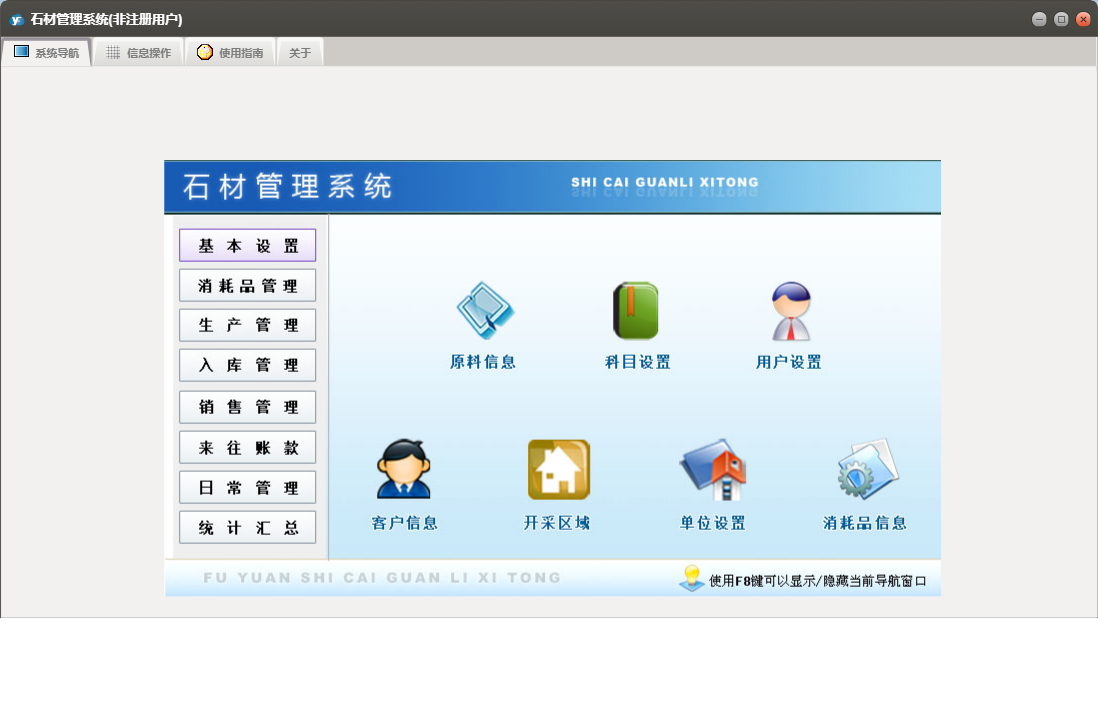
Task: Open the 单位设置 unit settings icon
Action: click(713, 469)
